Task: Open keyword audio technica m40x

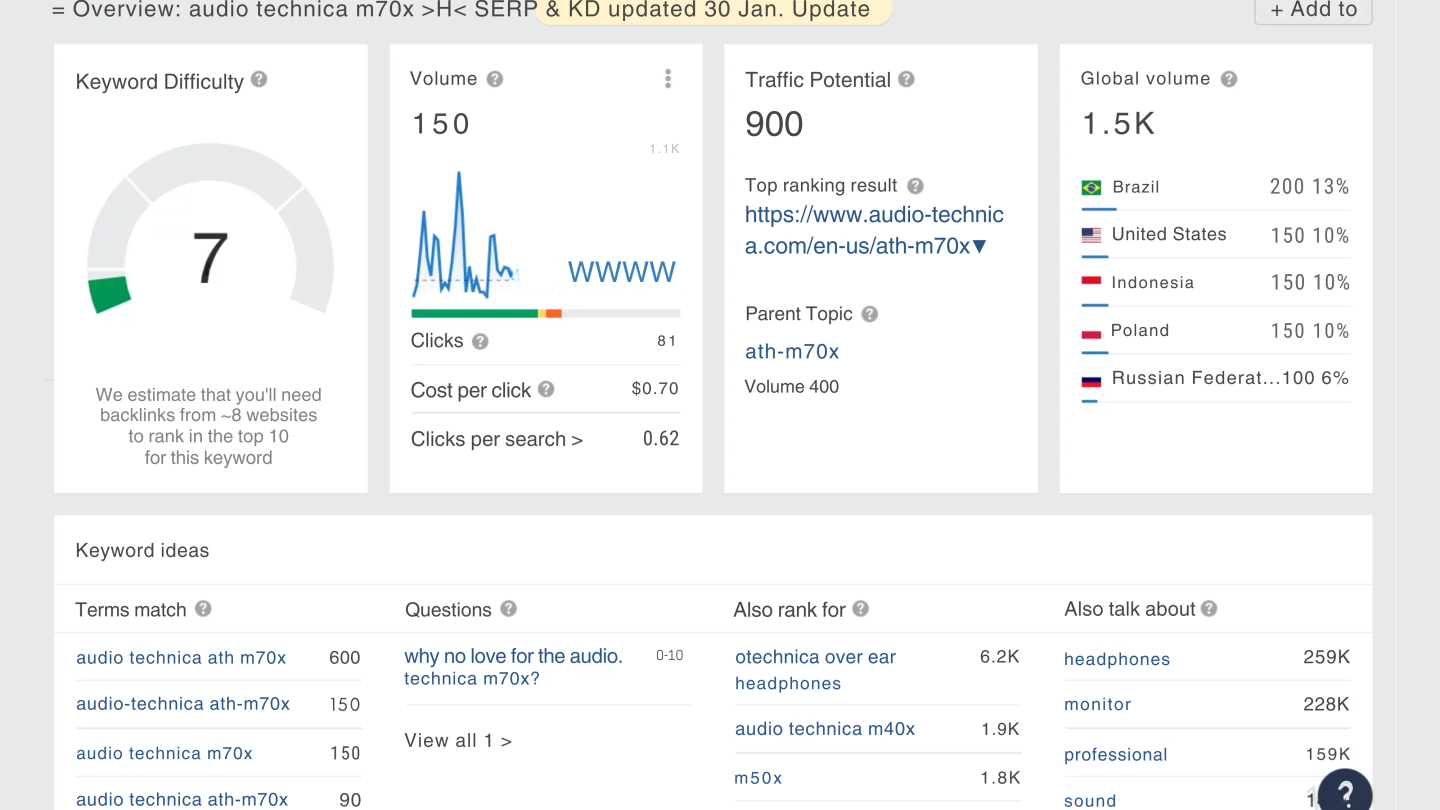Action: [x=825, y=729]
